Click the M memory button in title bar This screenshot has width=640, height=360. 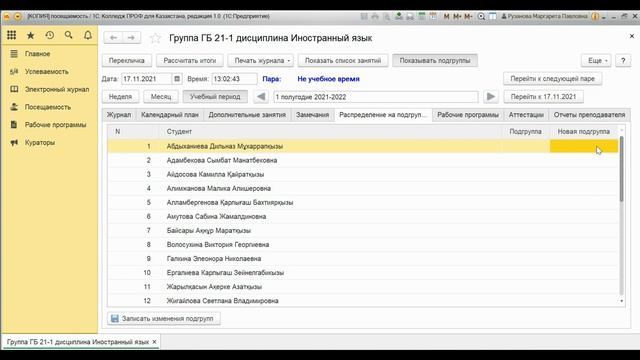tap(446, 16)
